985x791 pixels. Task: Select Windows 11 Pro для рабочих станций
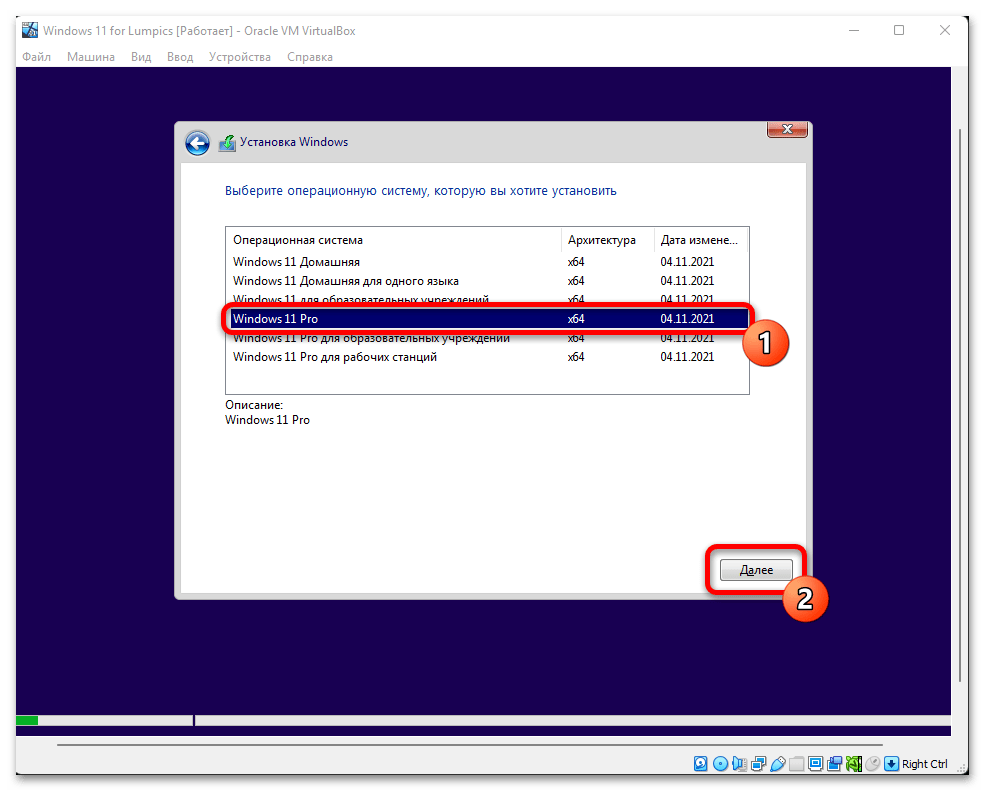(x=334, y=357)
